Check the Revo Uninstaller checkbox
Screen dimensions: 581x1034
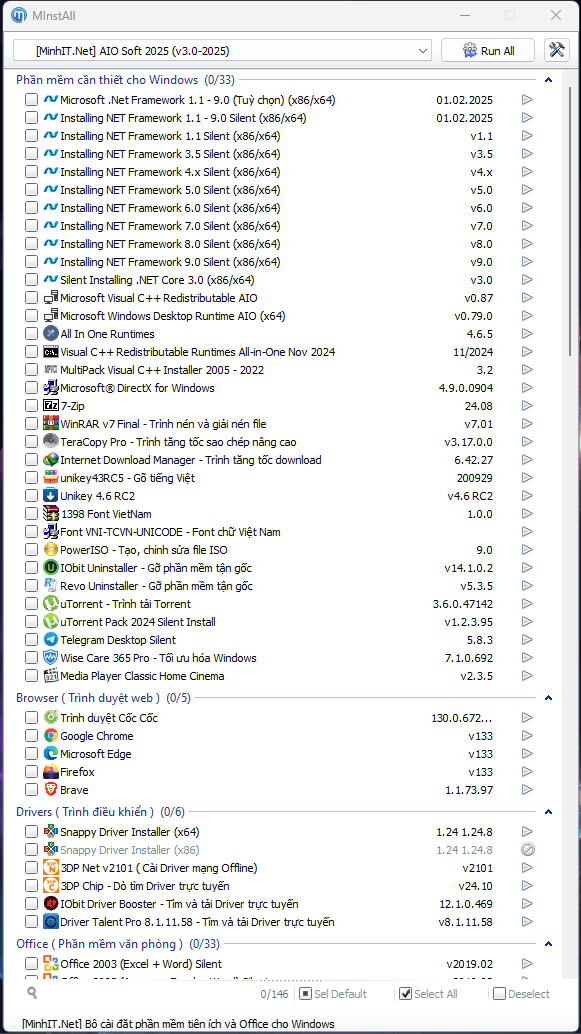(31, 586)
